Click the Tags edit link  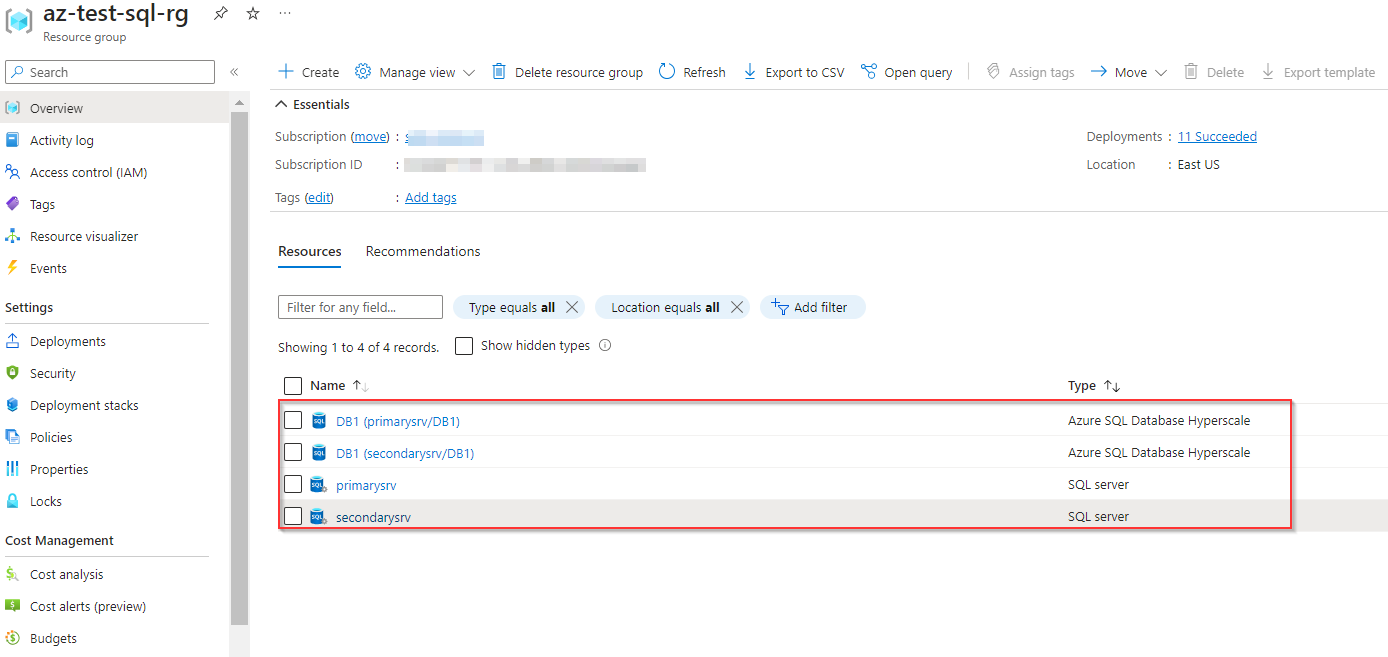pos(319,198)
